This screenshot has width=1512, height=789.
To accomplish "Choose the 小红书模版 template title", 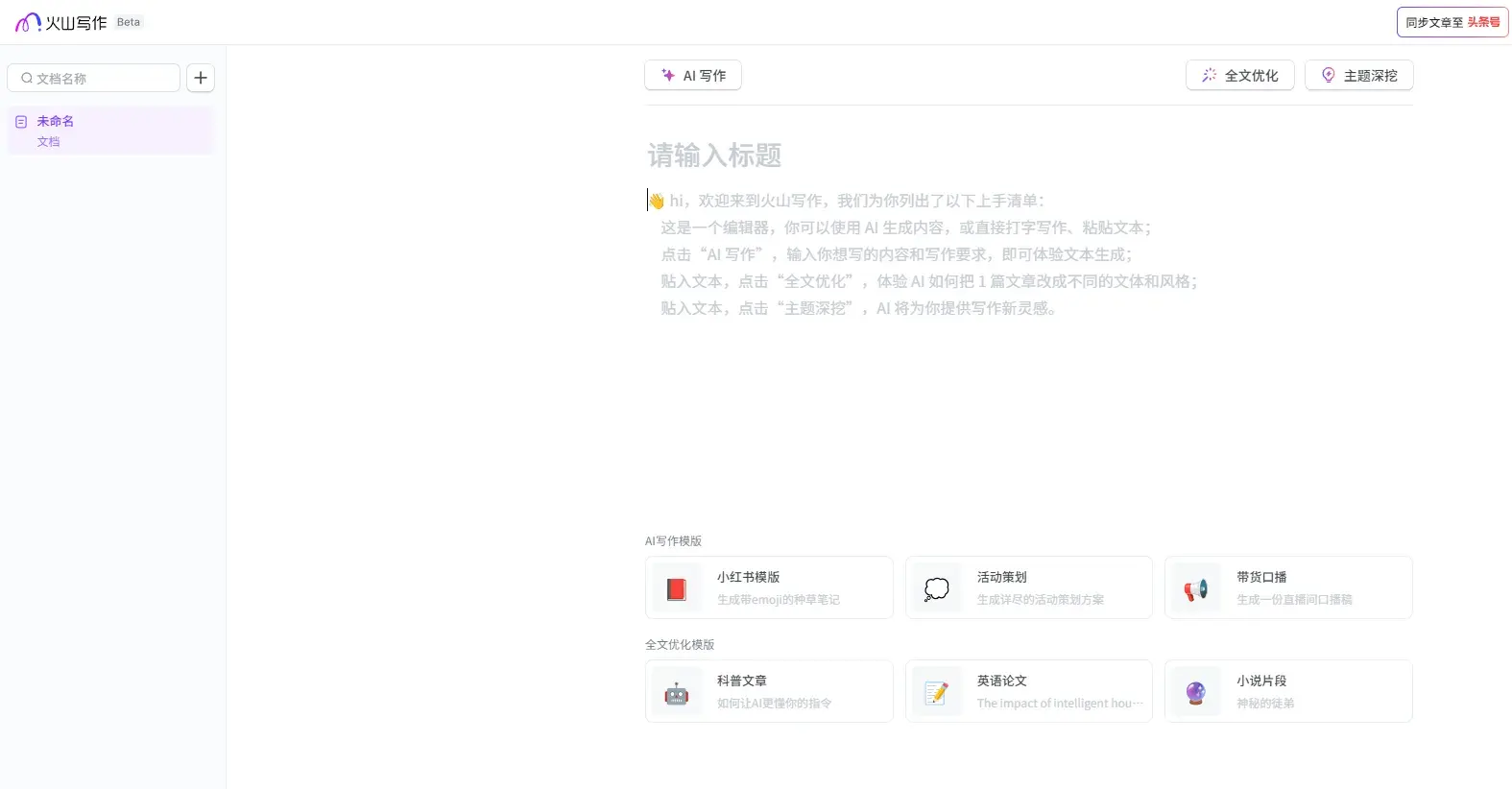I will 748,577.
